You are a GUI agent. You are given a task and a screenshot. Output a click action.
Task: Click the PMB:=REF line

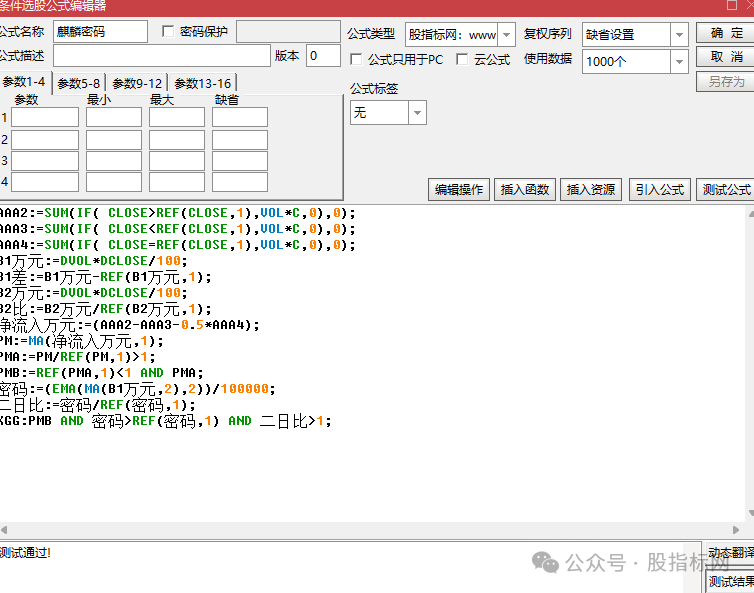pos(101,373)
